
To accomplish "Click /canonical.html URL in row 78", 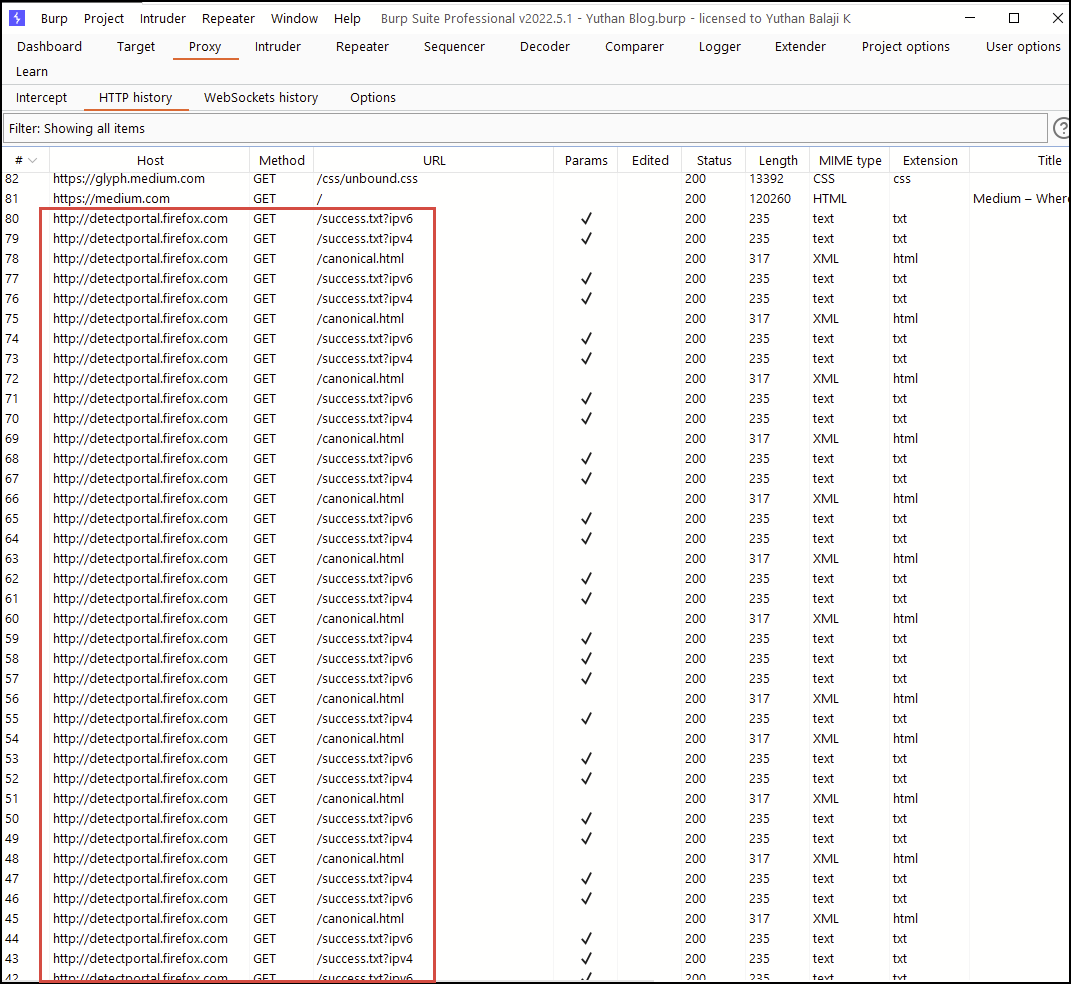I will point(360,259).
